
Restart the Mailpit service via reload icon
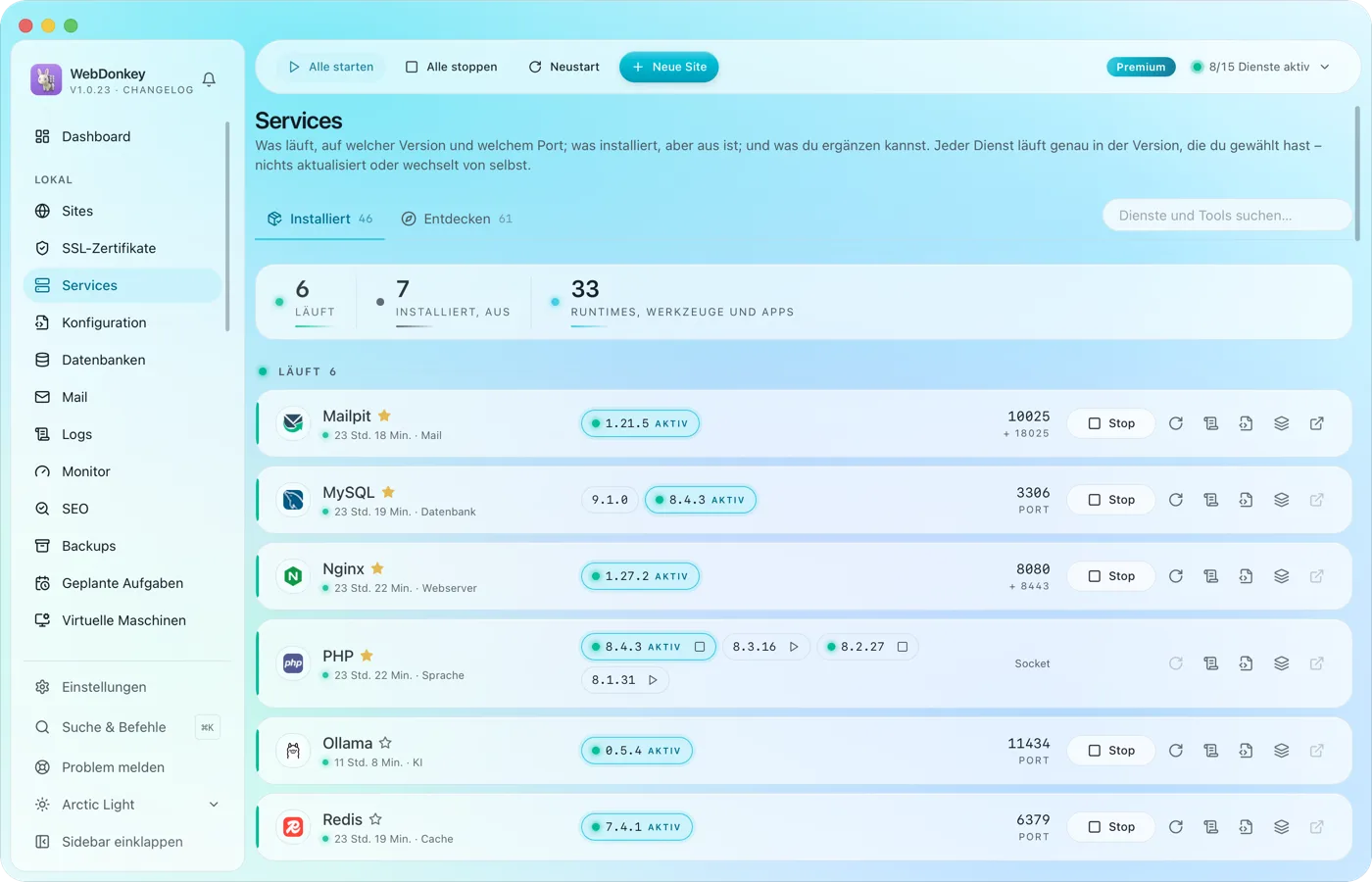tap(1176, 423)
